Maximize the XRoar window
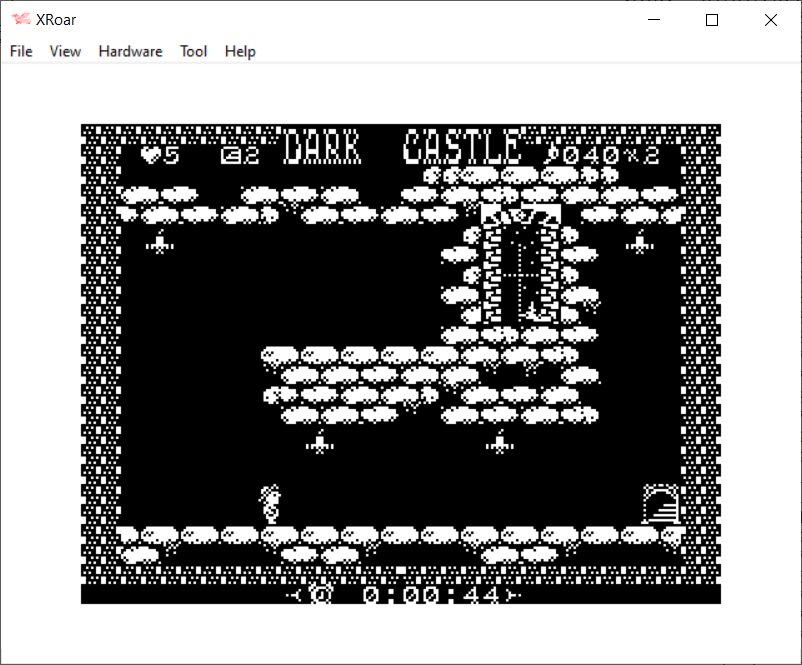This screenshot has height=665, width=802. click(712, 20)
